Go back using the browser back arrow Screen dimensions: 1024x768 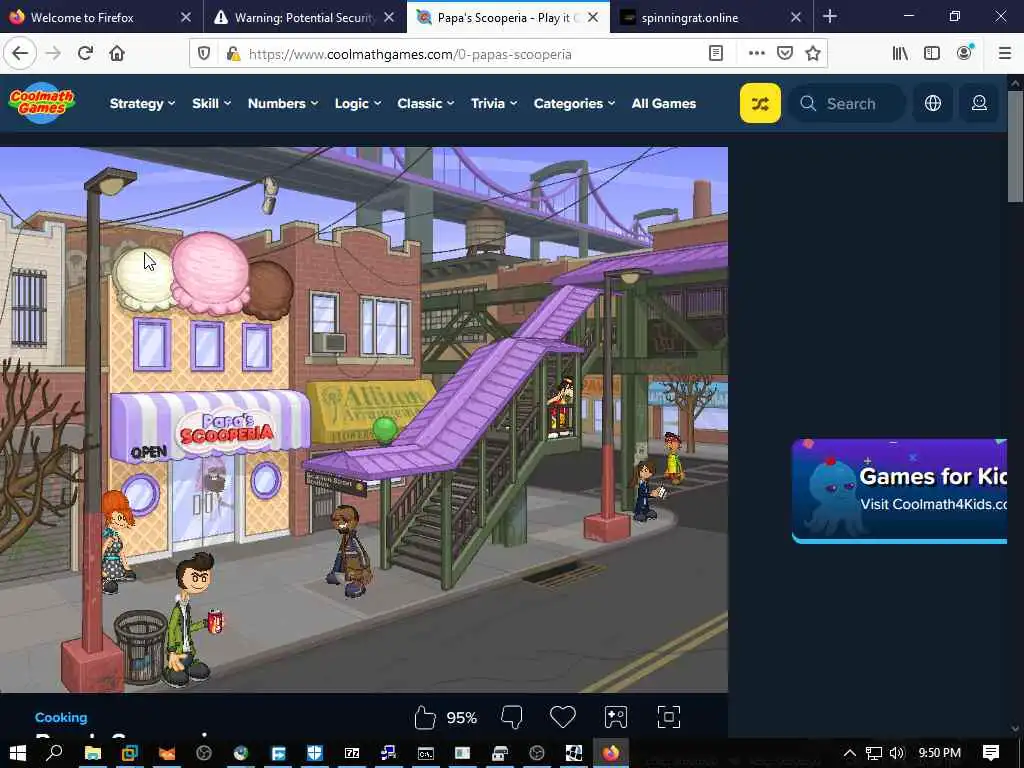pyautogui.click(x=20, y=54)
